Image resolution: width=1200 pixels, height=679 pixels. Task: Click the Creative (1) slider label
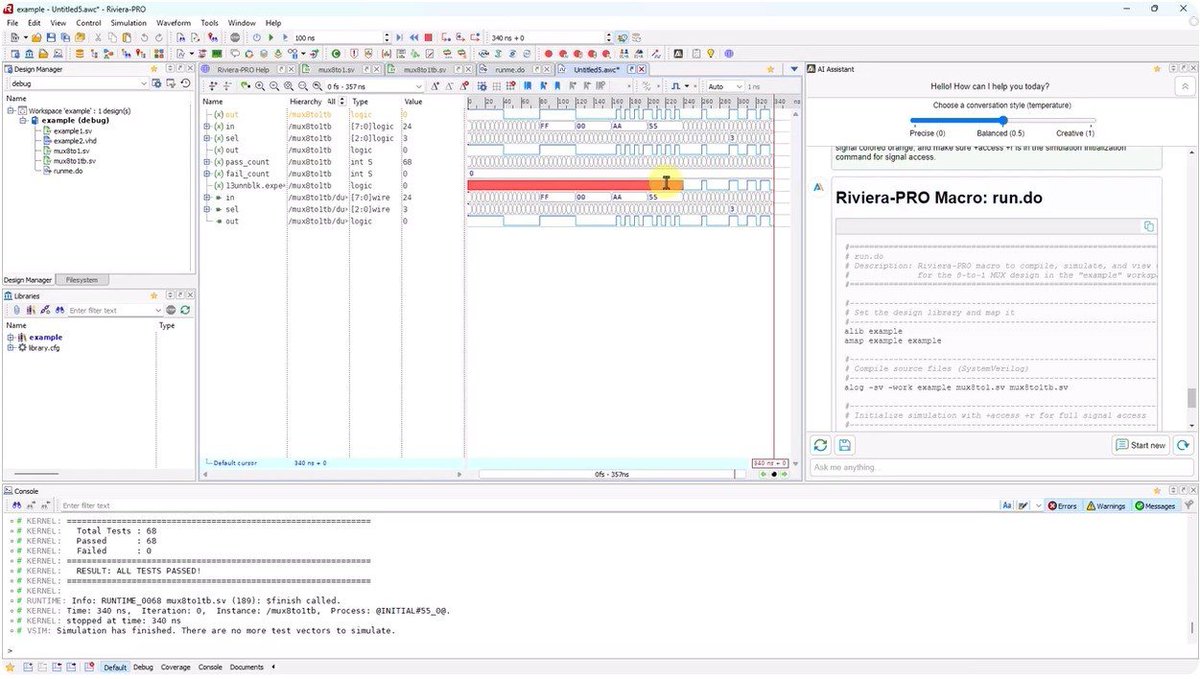point(1075,133)
